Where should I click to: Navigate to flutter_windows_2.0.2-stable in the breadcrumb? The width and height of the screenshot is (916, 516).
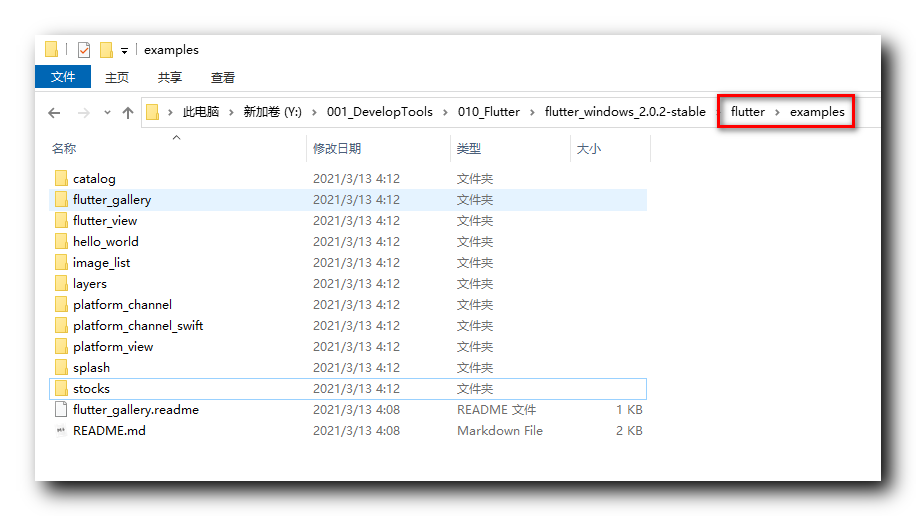[625, 112]
